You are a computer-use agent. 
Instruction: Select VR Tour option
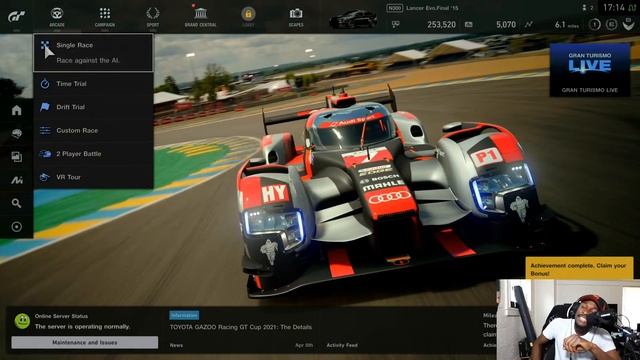(x=93, y=177)
